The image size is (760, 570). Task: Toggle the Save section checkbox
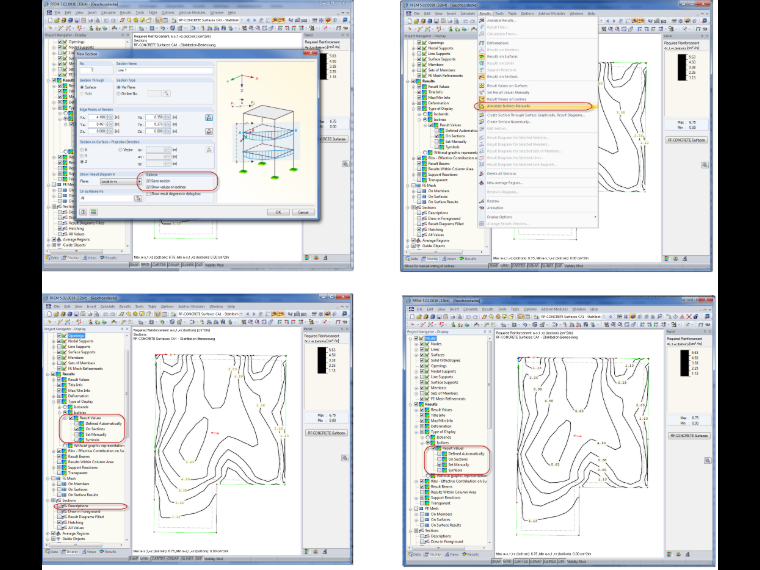pyautogui.click(x=148, y=181)
